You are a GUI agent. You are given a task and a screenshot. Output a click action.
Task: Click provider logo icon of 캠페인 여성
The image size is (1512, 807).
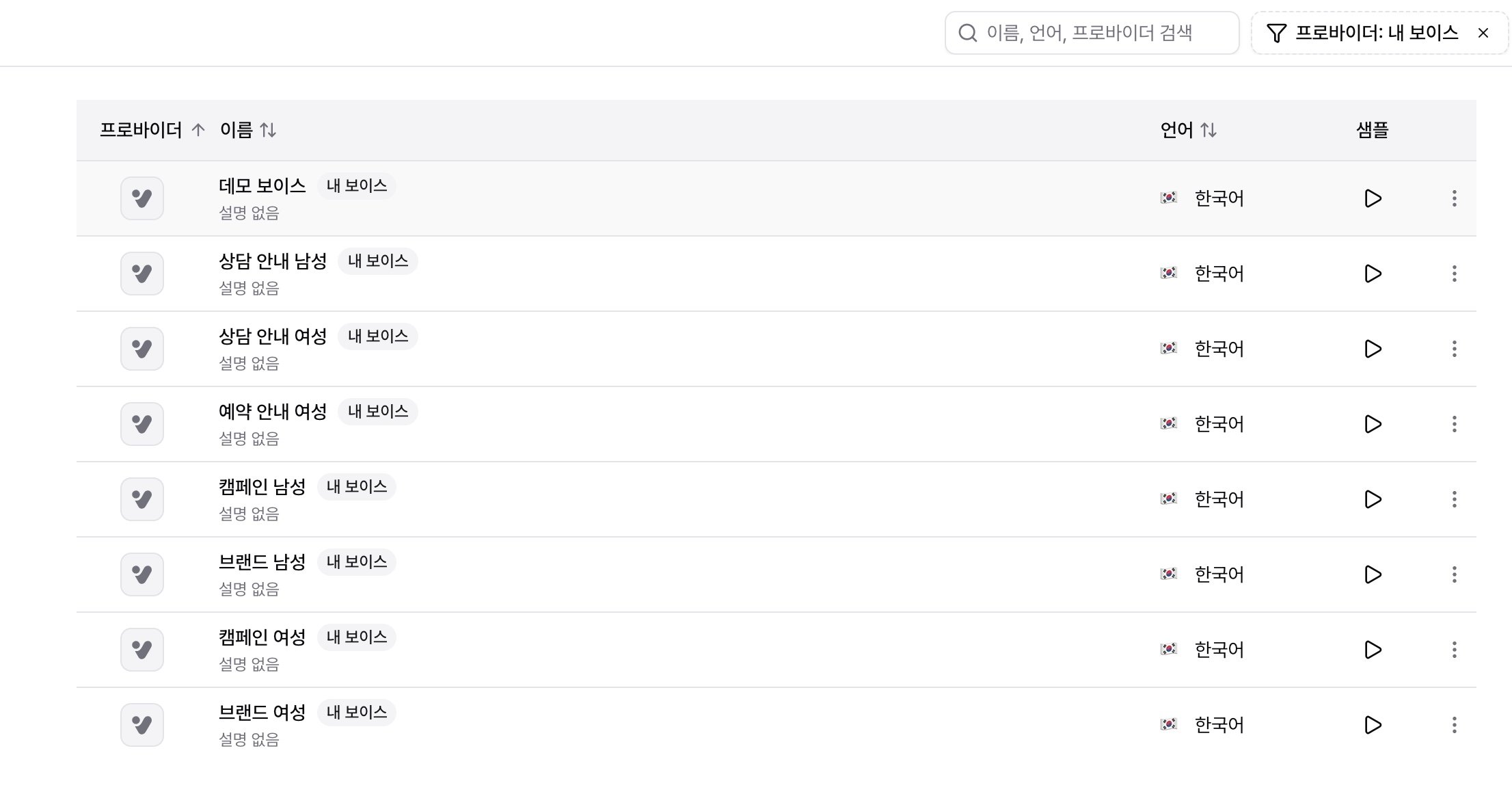tap(142, 650)
